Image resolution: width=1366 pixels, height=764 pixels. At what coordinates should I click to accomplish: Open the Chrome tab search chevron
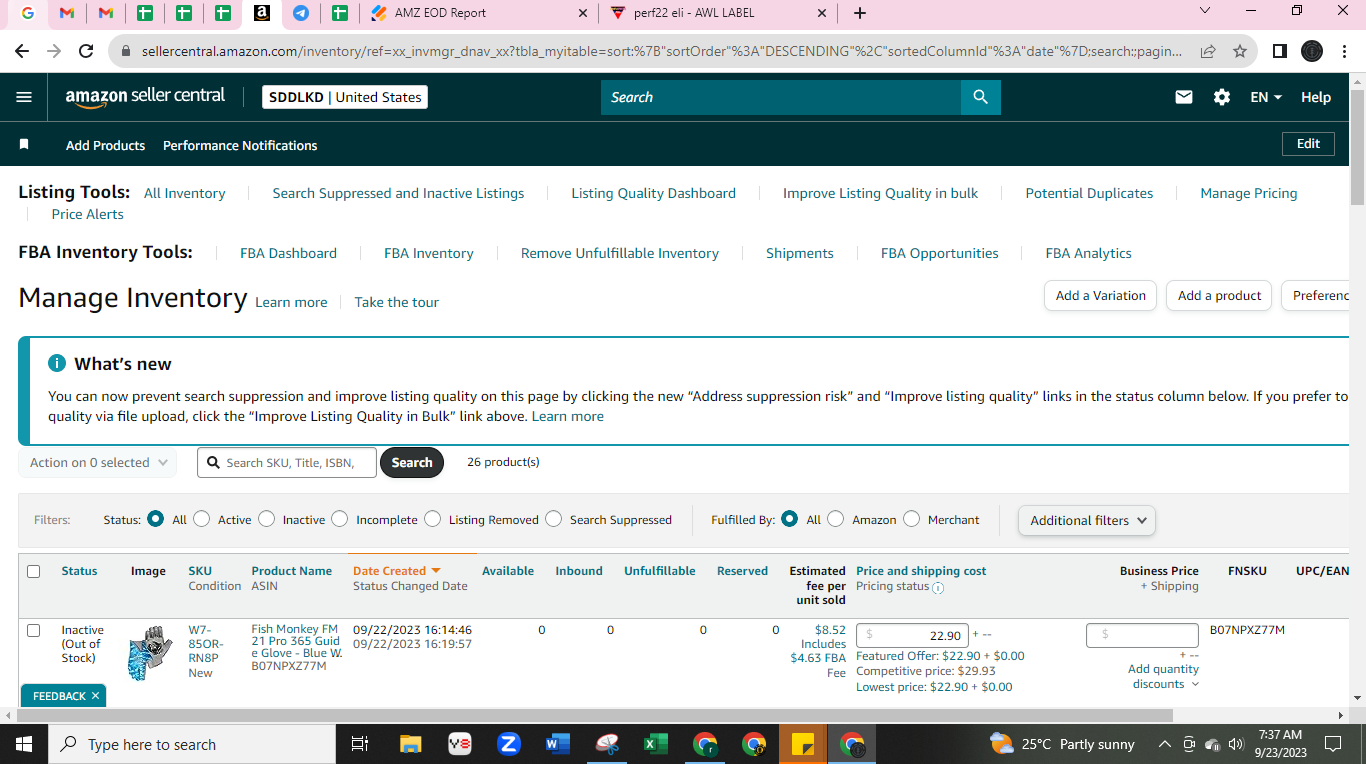pos(1205,12)
